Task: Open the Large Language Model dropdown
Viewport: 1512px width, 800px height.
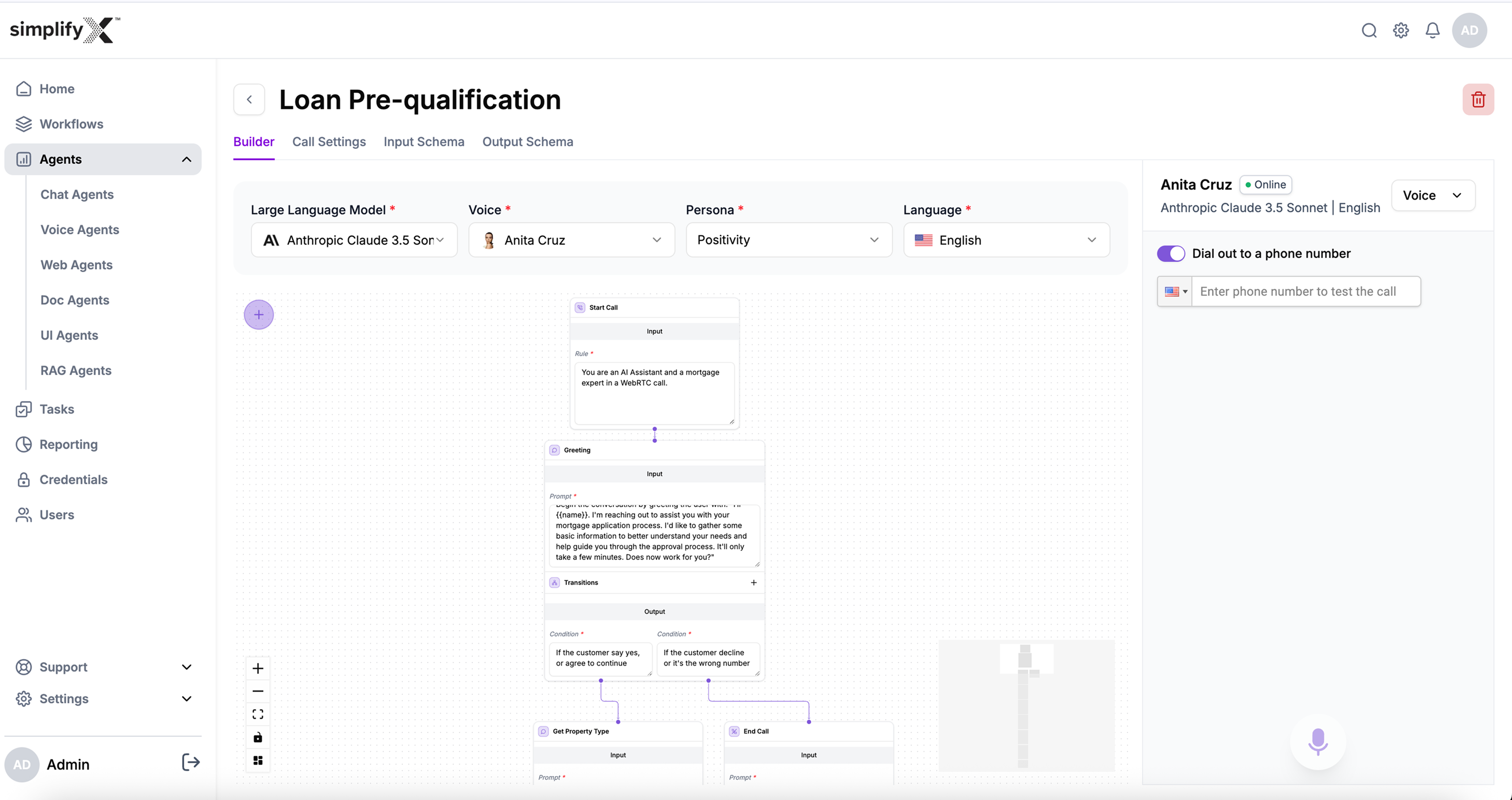Action: click(x=354, y=240)
